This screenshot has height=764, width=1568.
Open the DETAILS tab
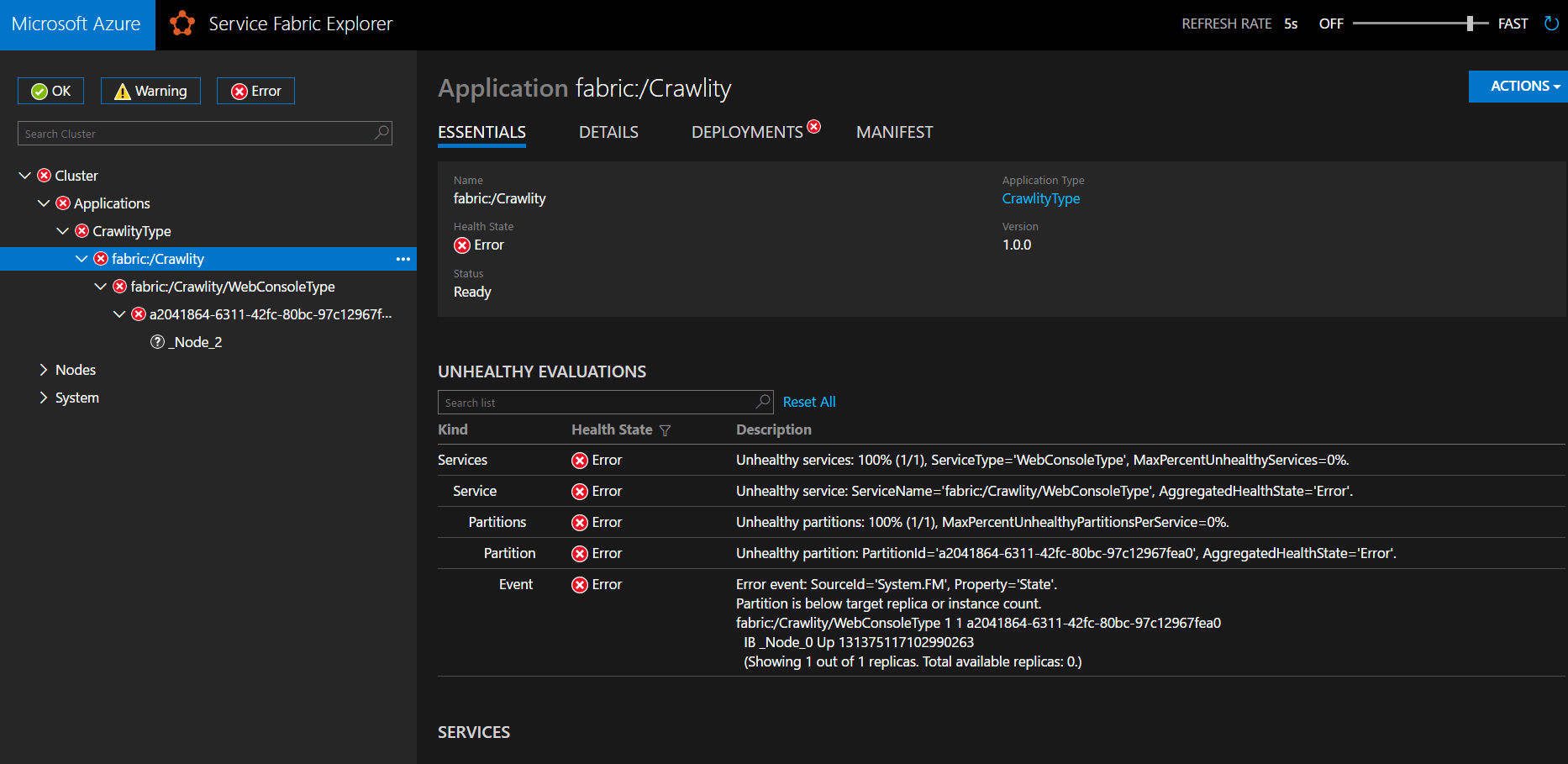coord(608,132)
